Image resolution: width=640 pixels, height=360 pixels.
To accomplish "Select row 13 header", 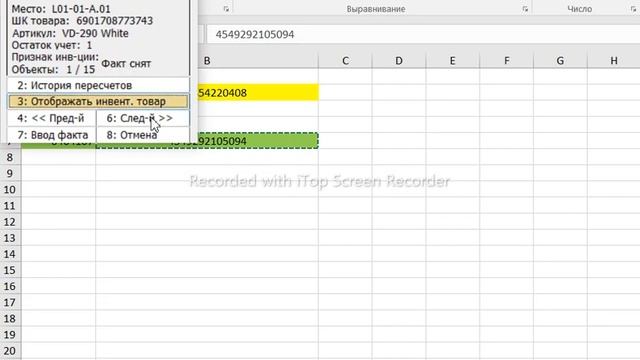I will click(10, 238).
